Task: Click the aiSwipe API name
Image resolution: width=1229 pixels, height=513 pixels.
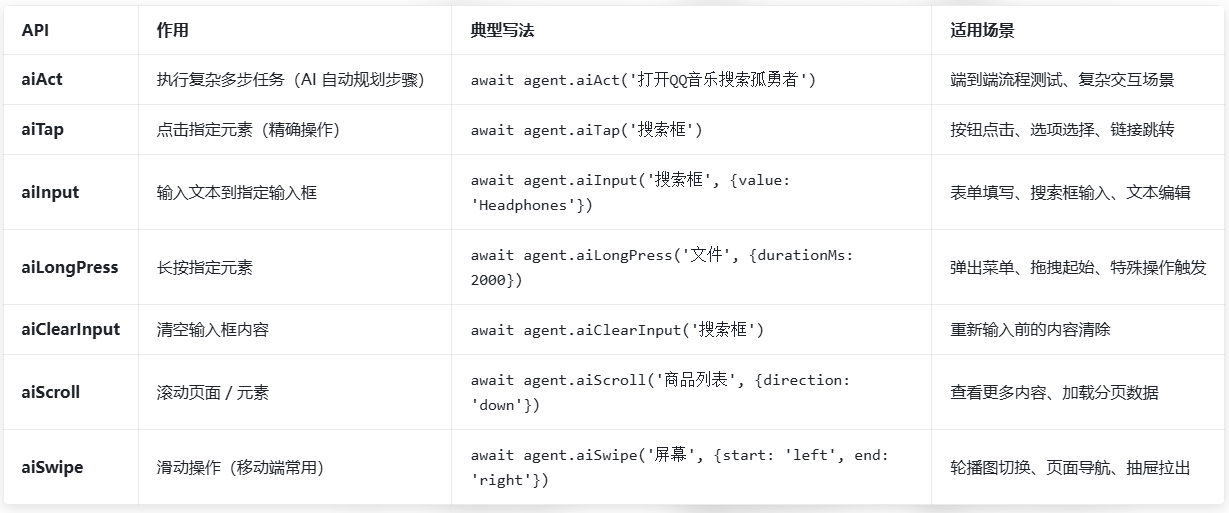Action: (x=52, y=467)
